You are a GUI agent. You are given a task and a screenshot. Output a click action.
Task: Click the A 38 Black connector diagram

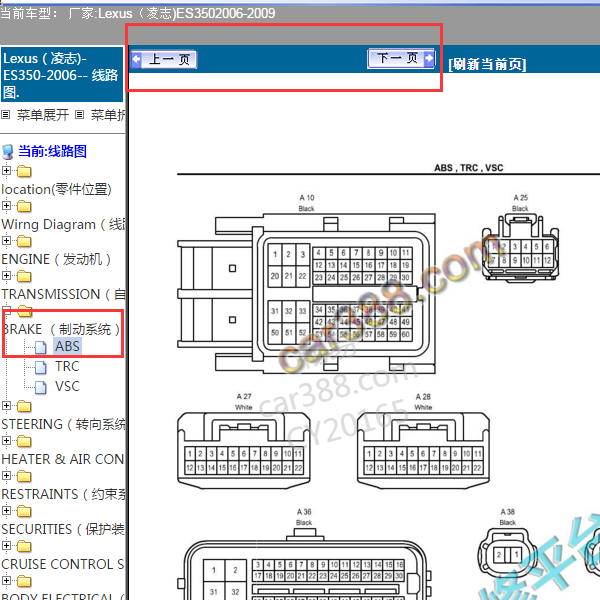pyautogui.click(x=507, y=554)
